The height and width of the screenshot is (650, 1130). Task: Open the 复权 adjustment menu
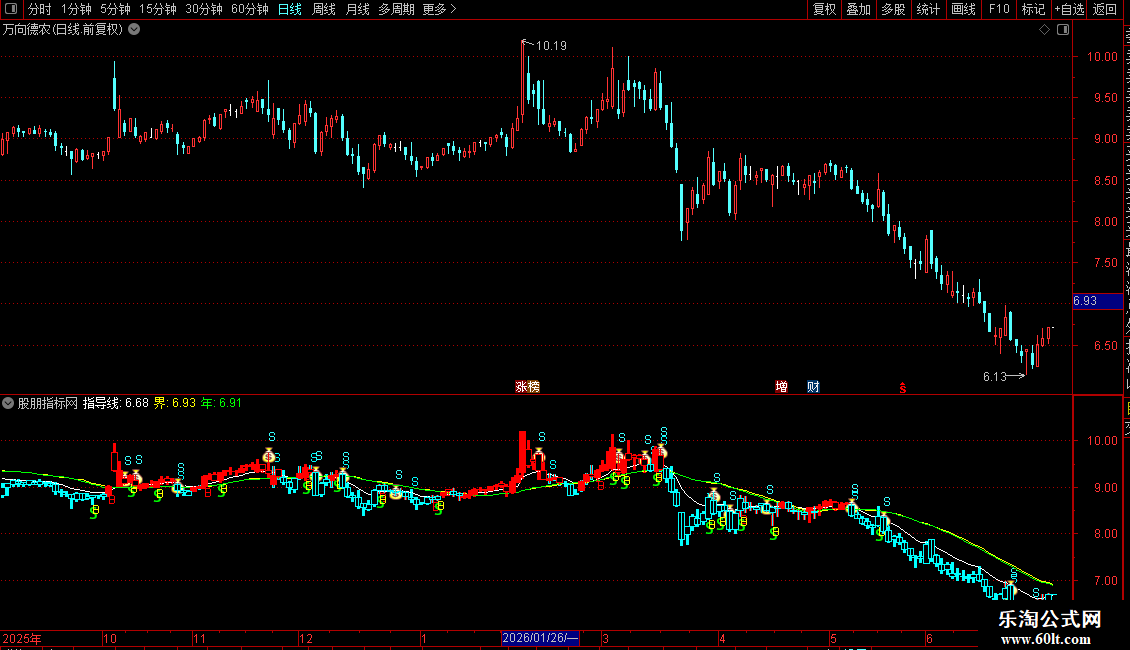point(824,9)
